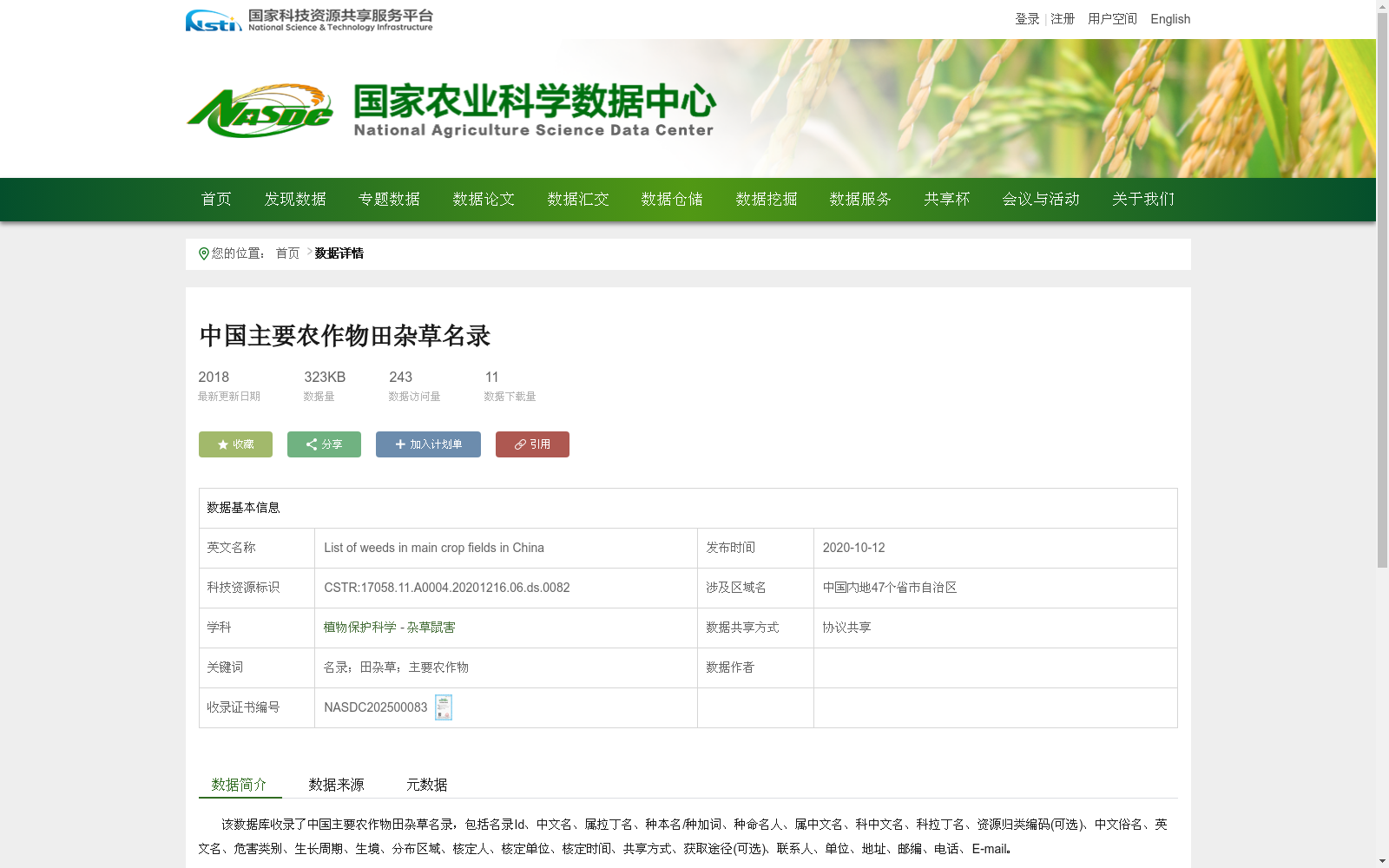Viewport: 1389px width, 868px height.
Task: Switch to the 元数据 tab
Action: 427,785
